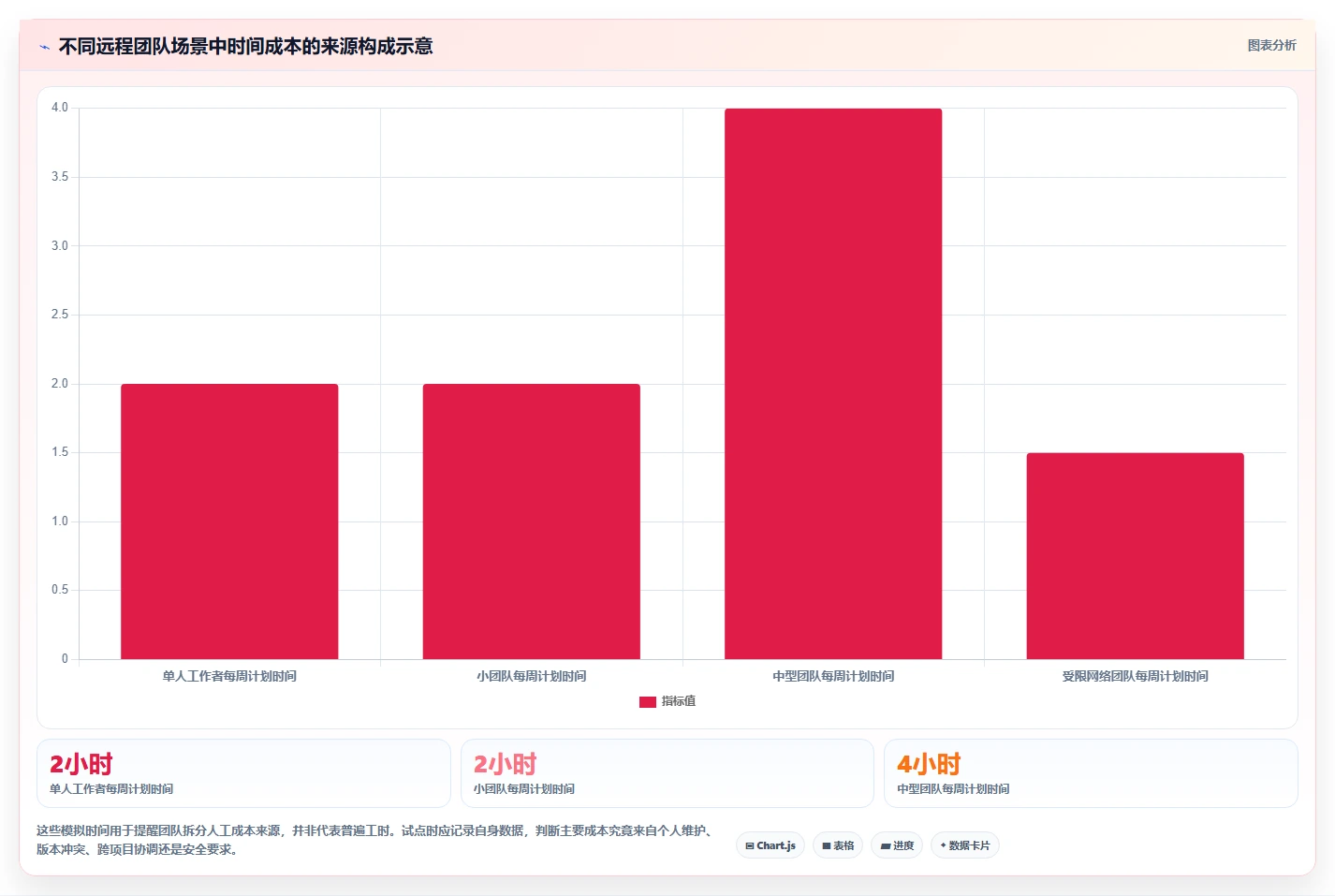Open the 2小时 单人工作者每周计划时间 card
This screenshot has width=1335, height=896.
(243, 773)
